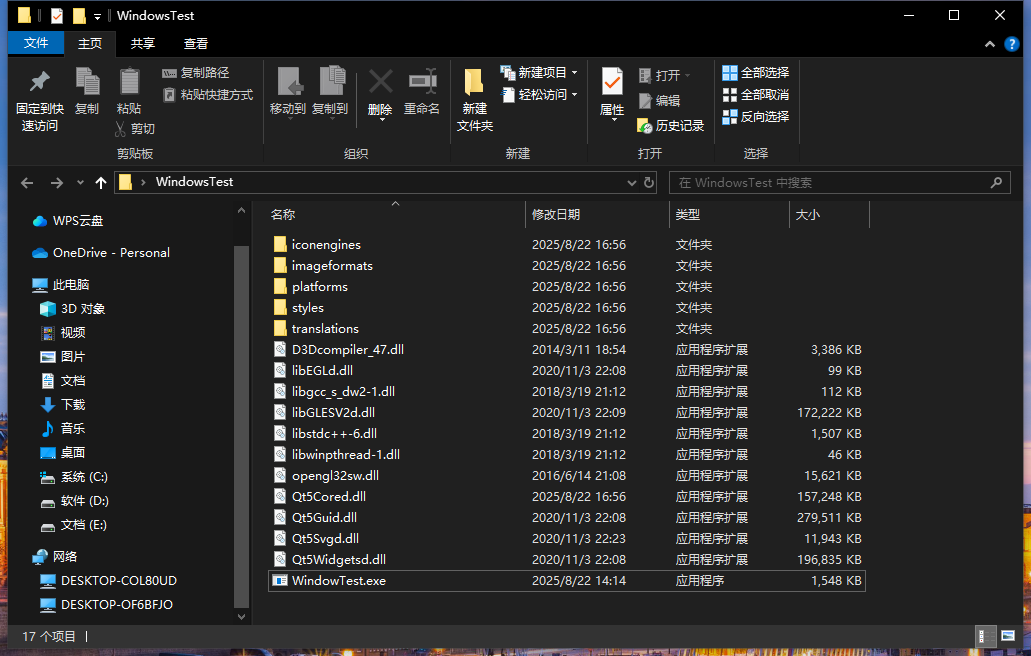Open the Properties dropdown arrow
The image size is (1031, 656).
[x=613, y=120]
